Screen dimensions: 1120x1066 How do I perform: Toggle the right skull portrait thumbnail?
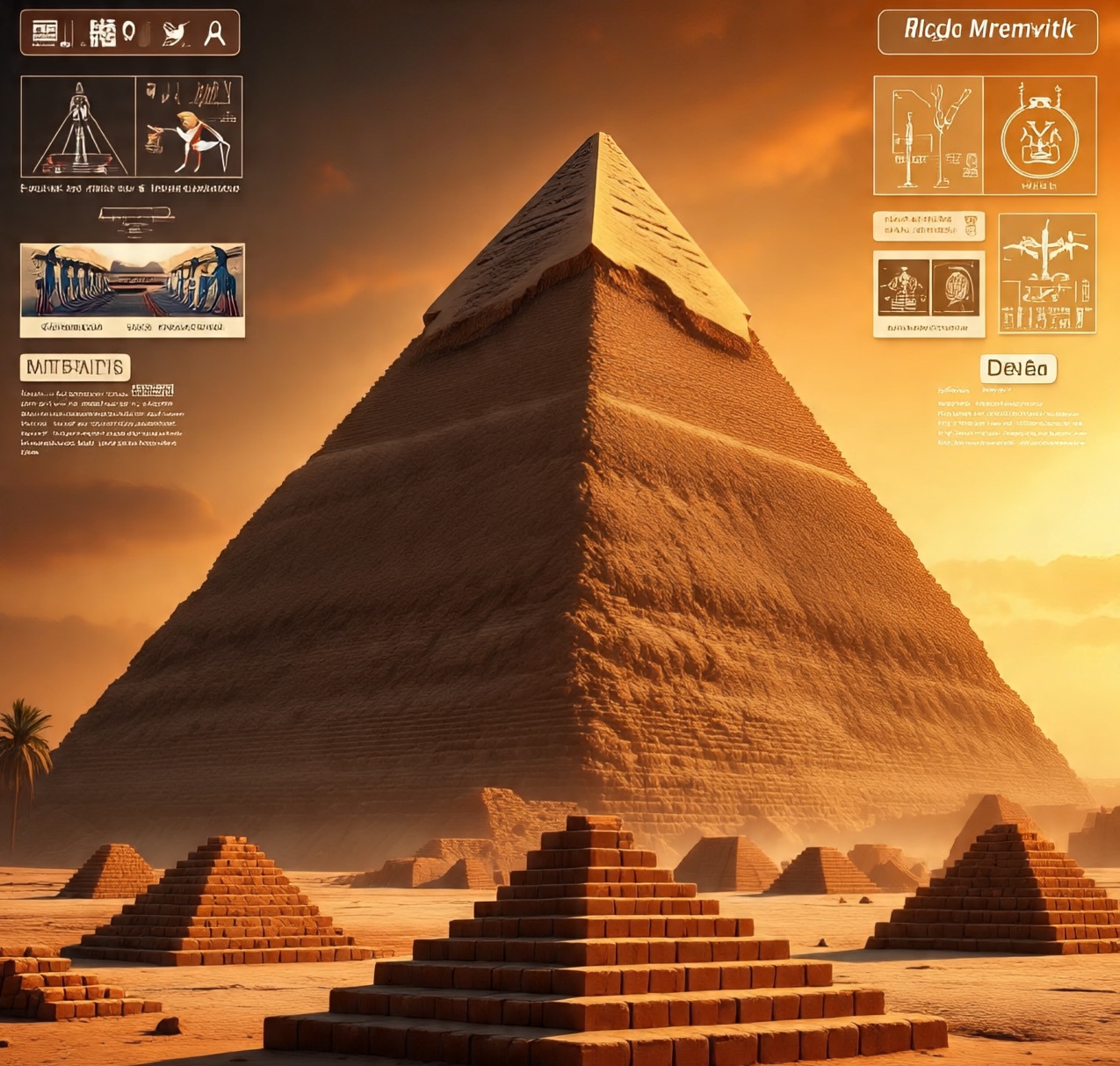[956, 288]
